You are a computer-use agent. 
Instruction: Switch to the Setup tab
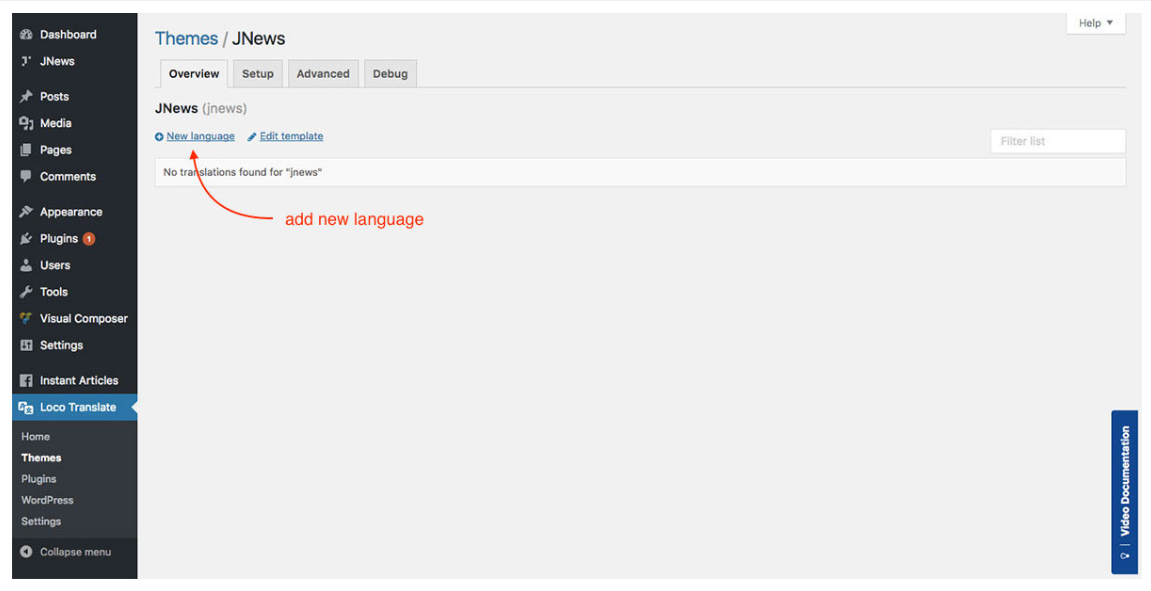(257, 73)
